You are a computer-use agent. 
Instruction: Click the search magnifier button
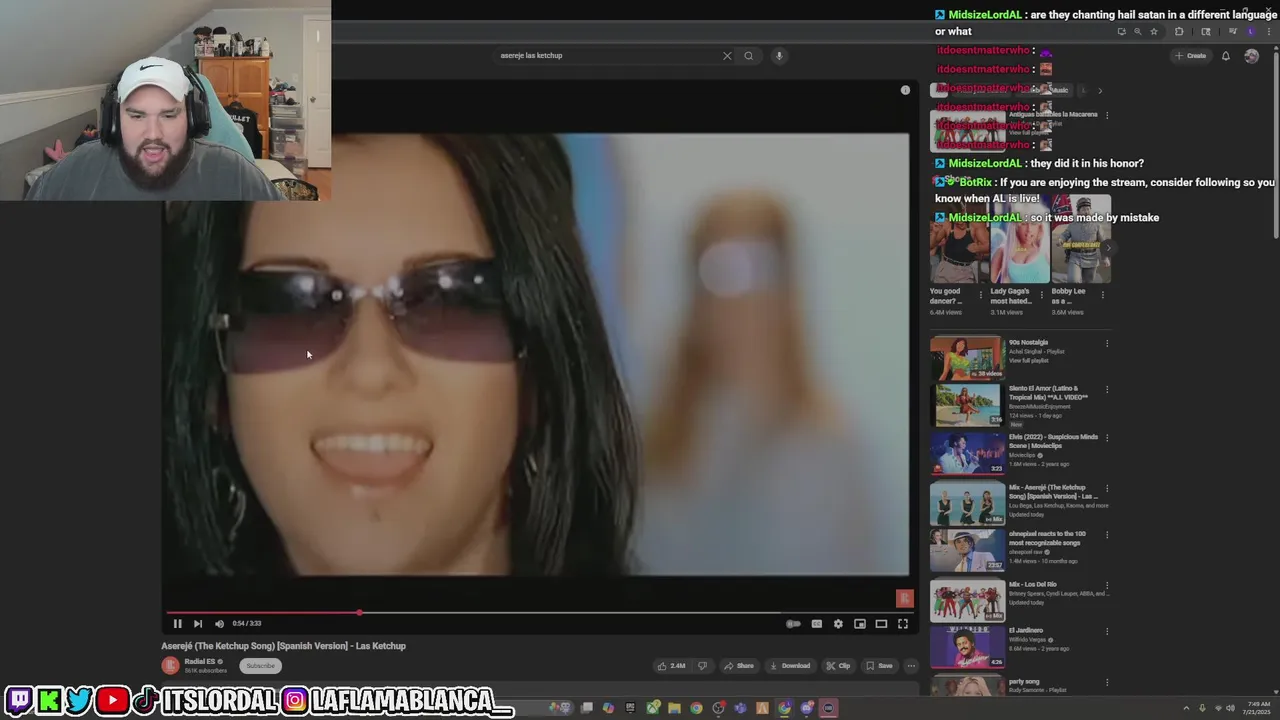click(748, 56)
